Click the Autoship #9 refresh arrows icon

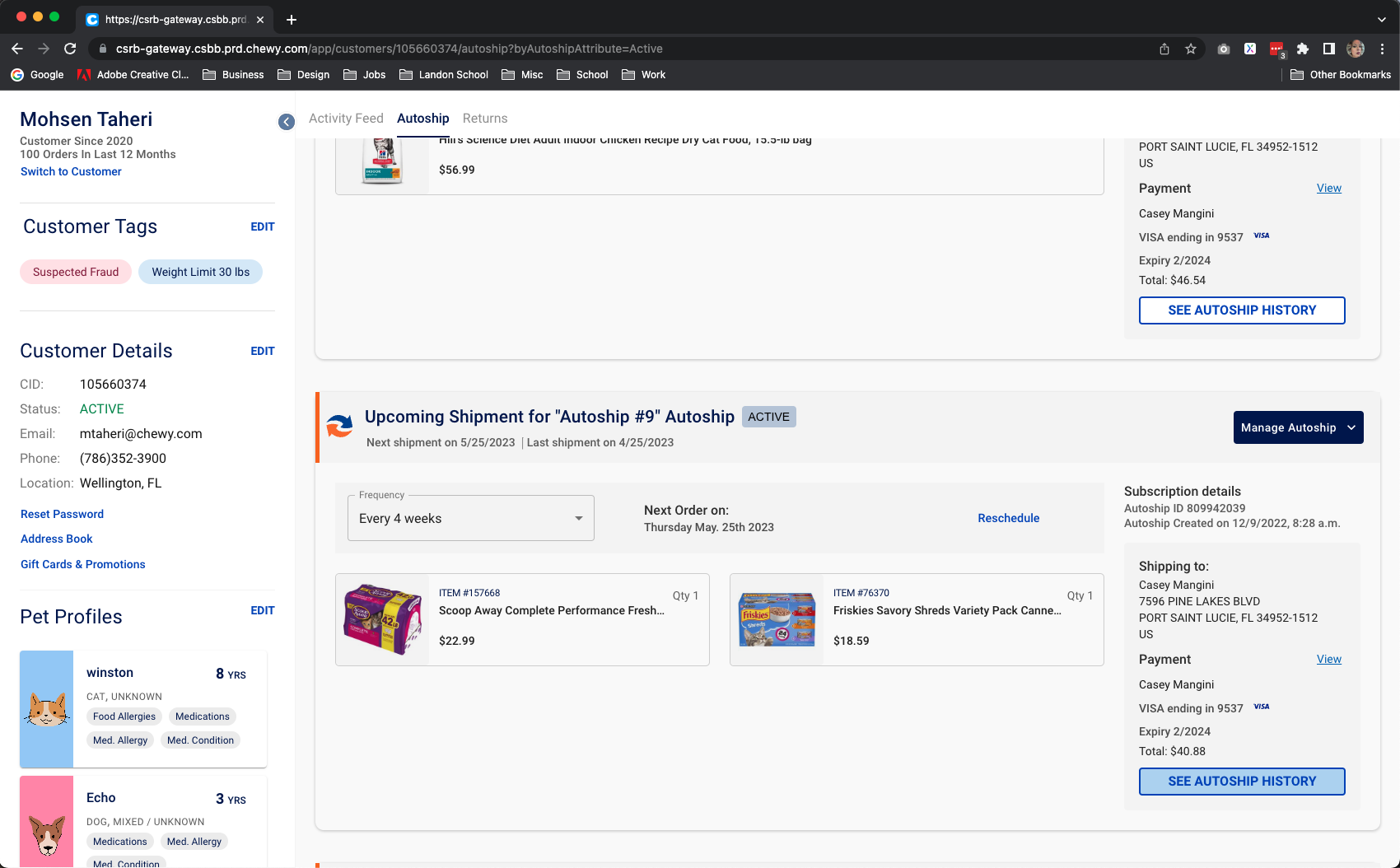pos(339,426)
